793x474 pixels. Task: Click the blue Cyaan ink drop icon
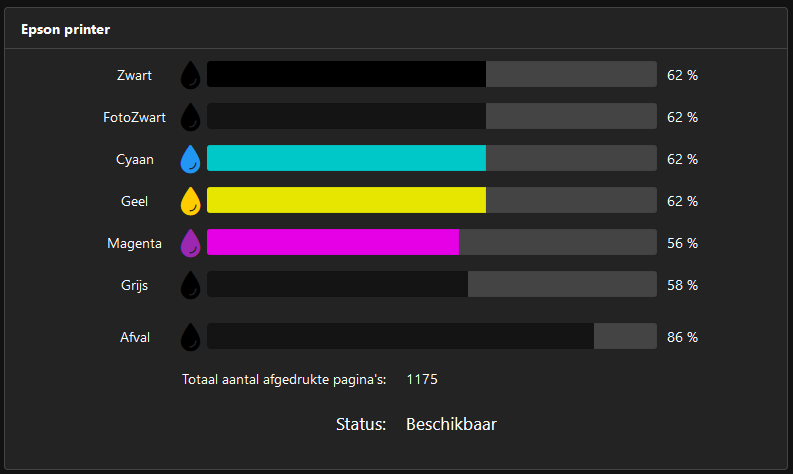190,159
